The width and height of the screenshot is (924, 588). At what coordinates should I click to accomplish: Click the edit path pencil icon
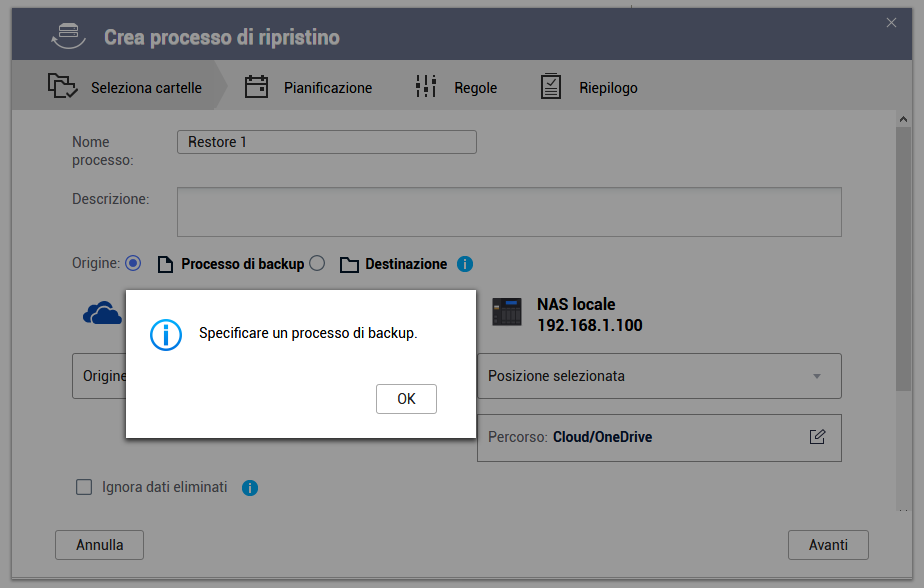(817, 437)
